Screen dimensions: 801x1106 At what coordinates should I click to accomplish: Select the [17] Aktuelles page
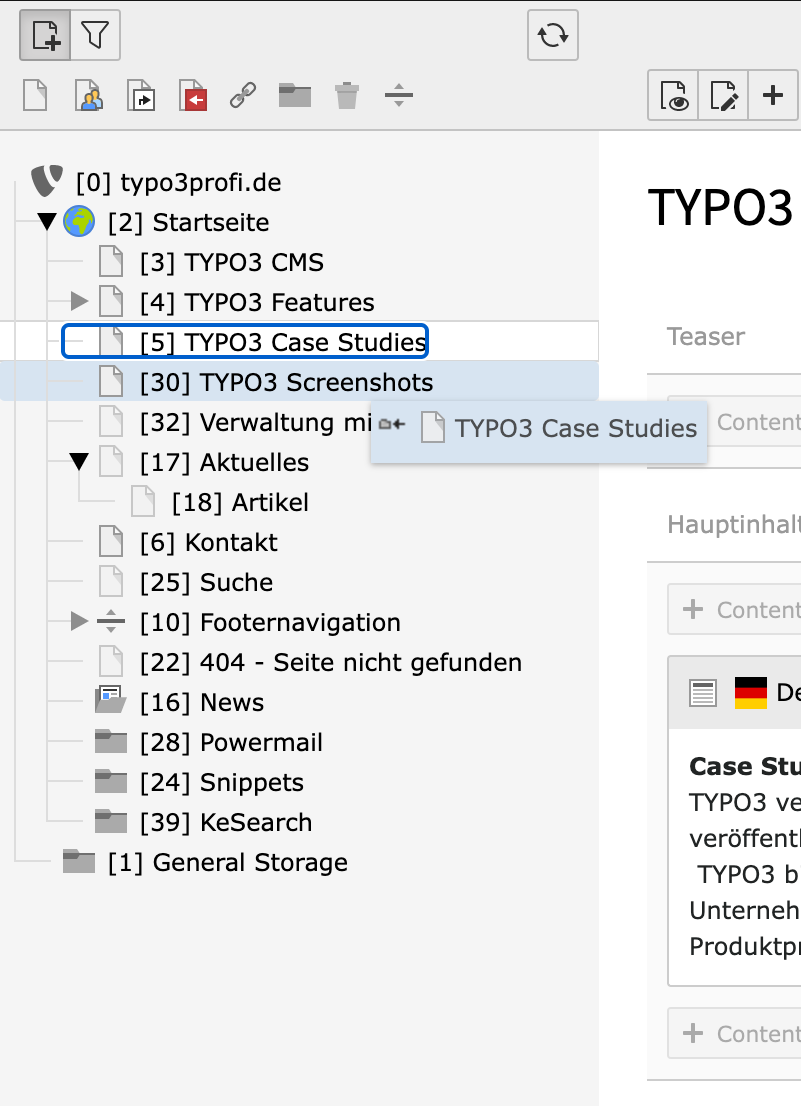[x=225, y=463]
